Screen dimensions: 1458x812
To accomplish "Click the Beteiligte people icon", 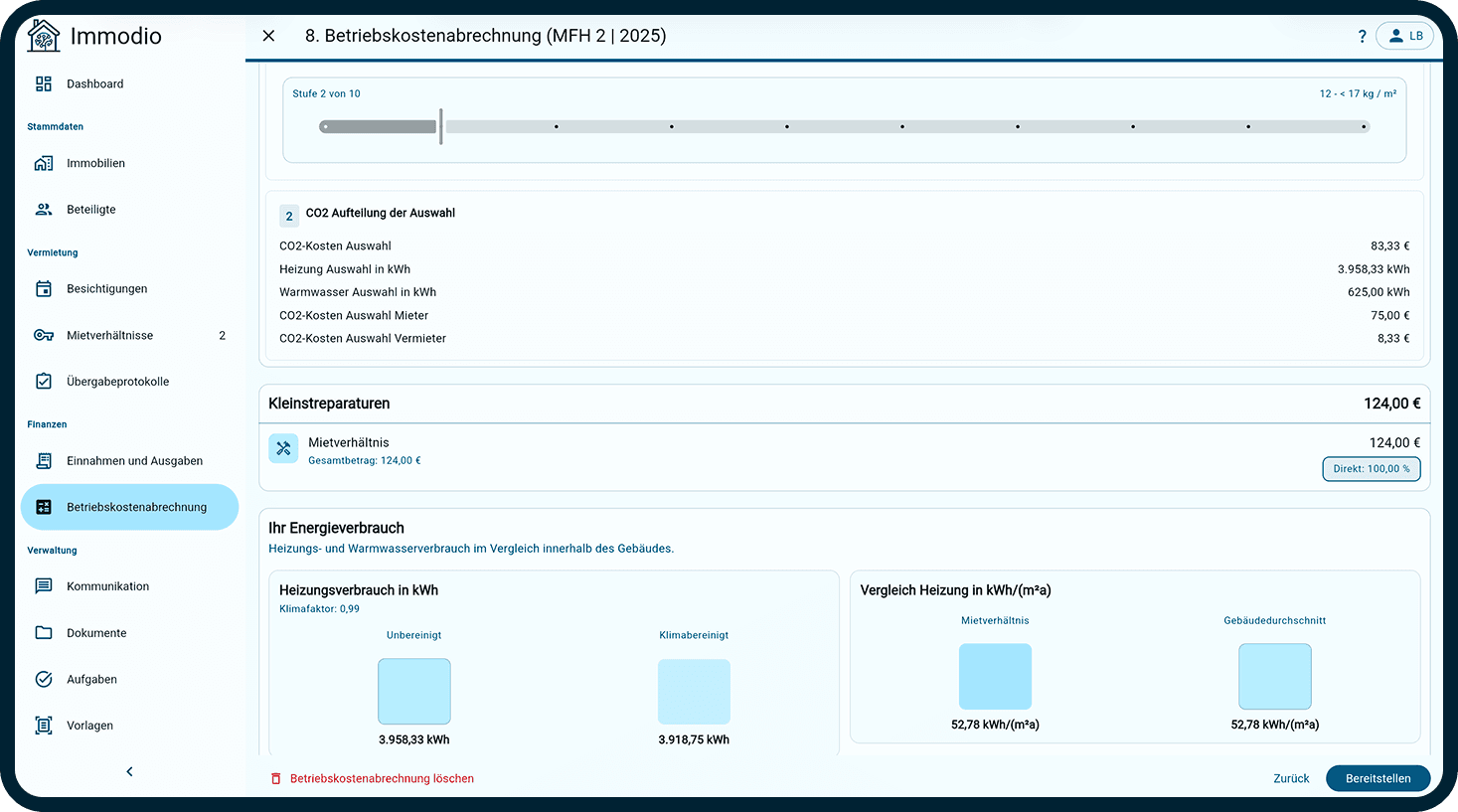I will click(x=44, y=210).
